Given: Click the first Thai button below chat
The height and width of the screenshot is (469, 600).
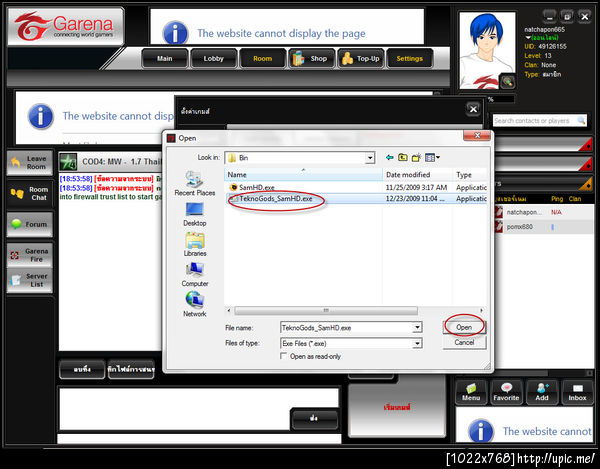Looking at the screenshot, I should pos(82,370).
